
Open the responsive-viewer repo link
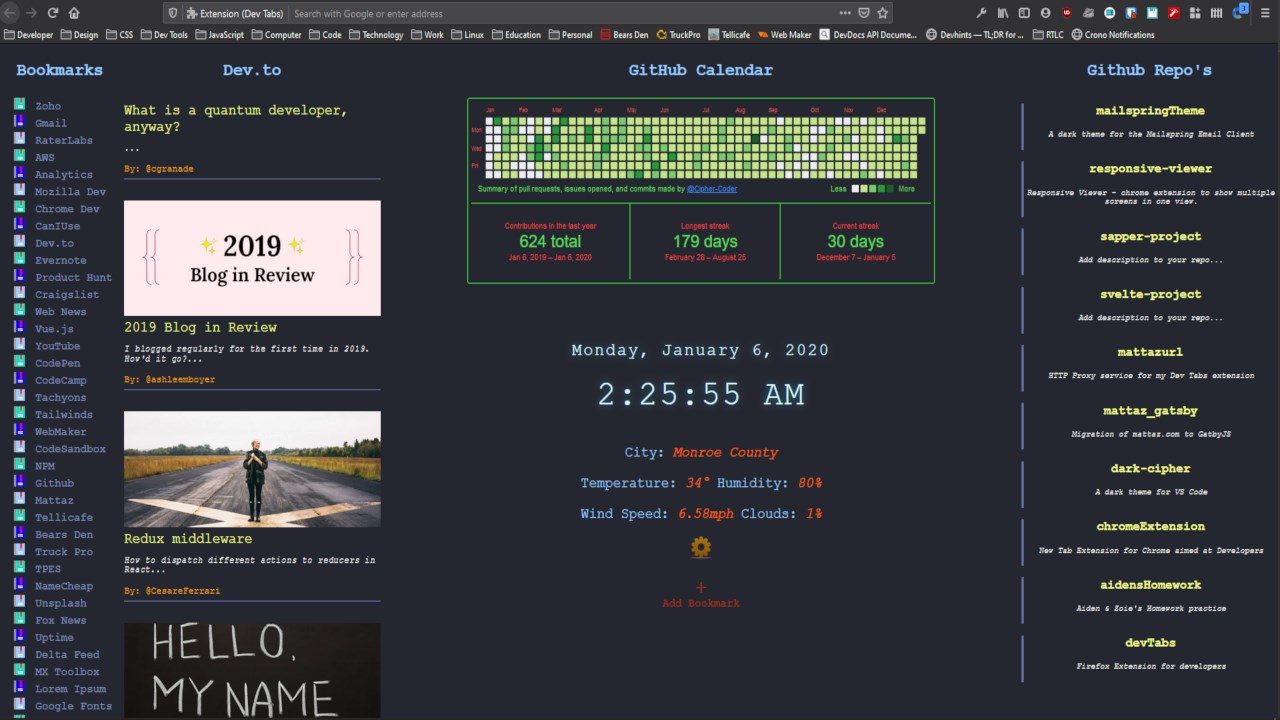pyautogui.click(x=1150, y=169)
